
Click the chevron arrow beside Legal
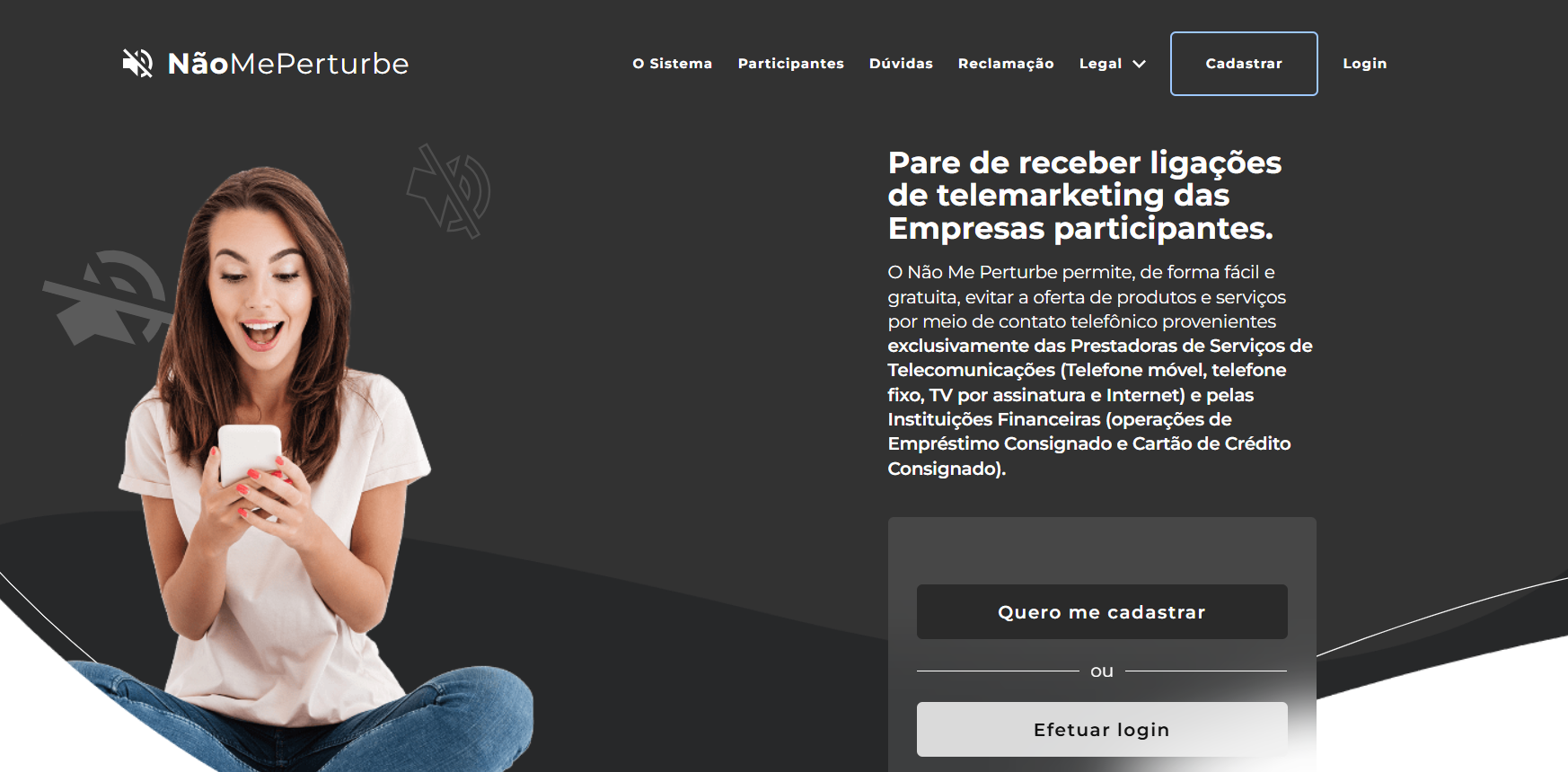coord(1140,64)
